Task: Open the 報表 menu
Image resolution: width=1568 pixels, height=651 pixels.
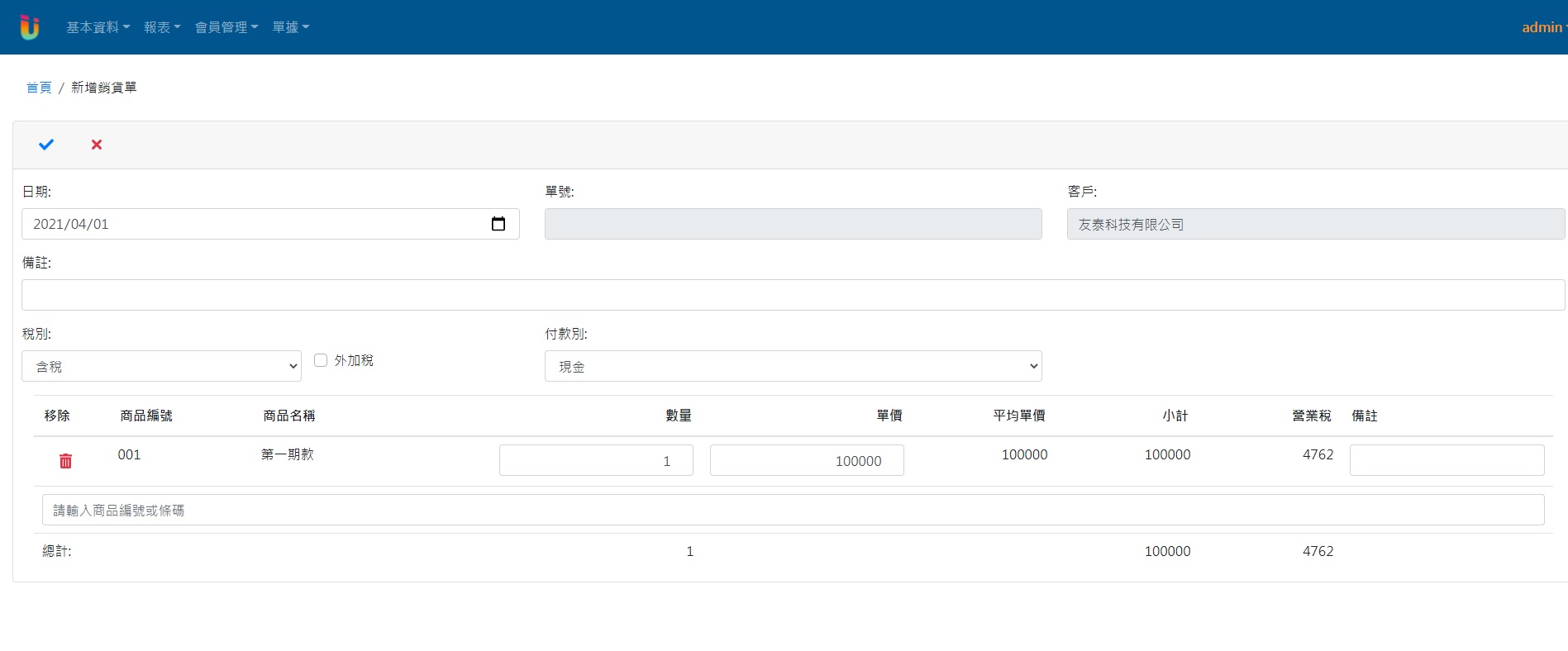Action: click(161, 27)
